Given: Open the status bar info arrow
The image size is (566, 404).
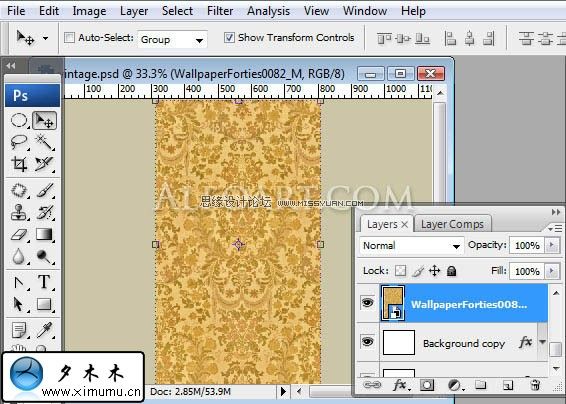Looking at the screenshot, I should [x=283, y=391].
